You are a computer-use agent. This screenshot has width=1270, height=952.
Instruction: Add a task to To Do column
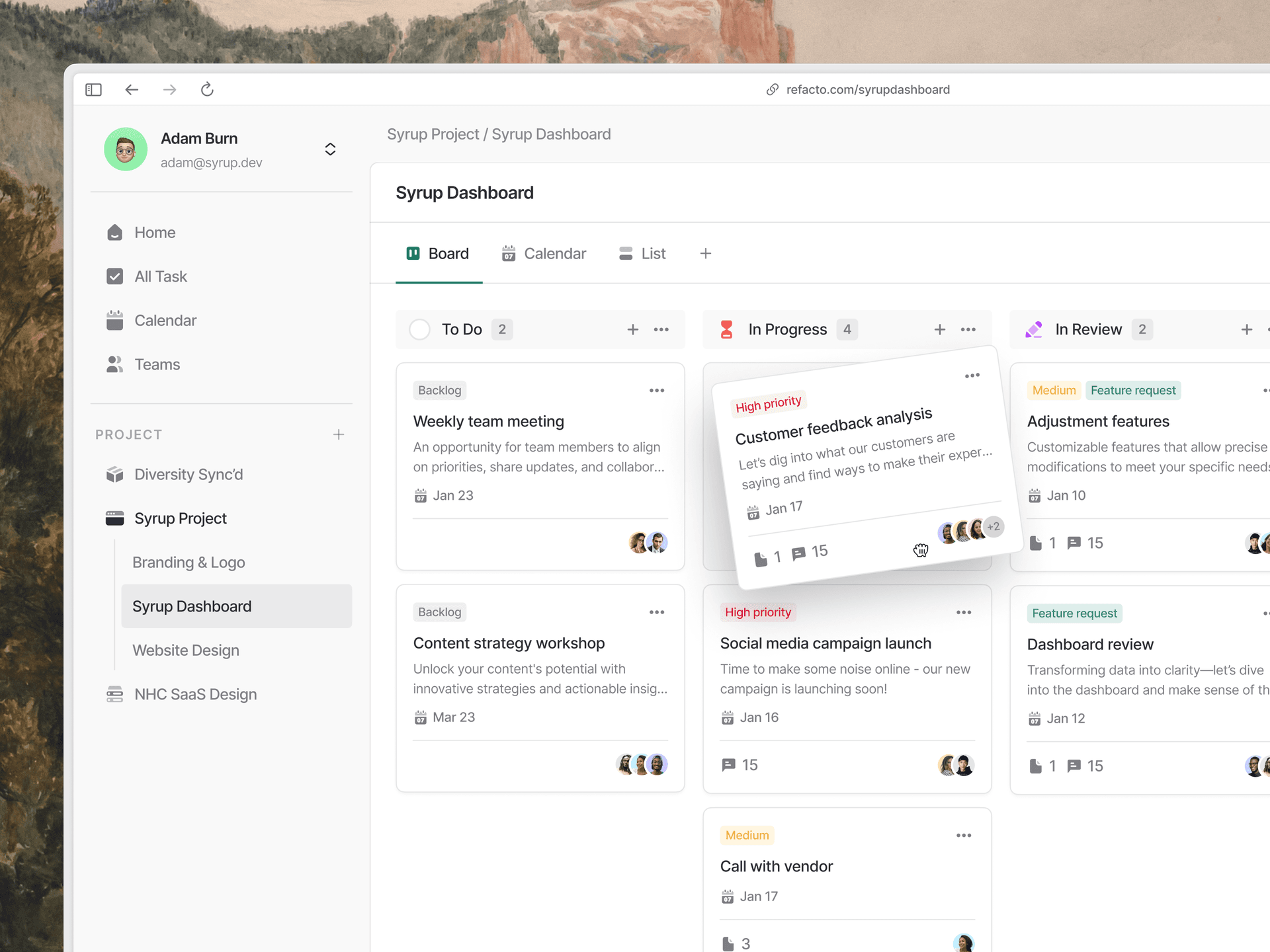pos(632,329)
